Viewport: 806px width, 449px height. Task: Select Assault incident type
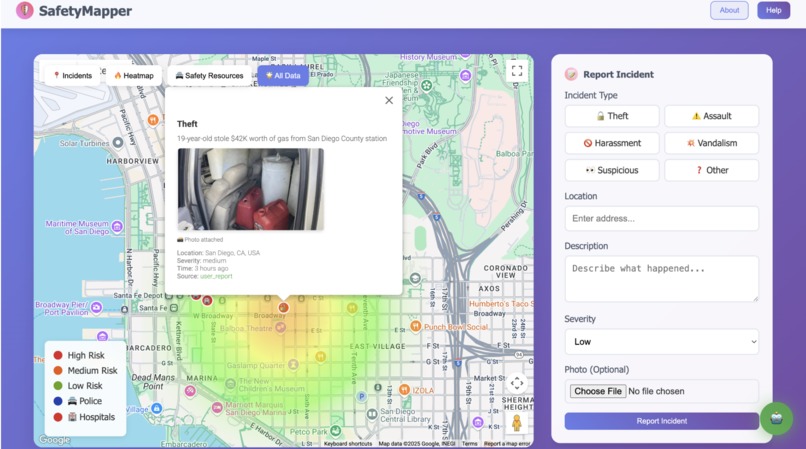[x=711, y=116]
